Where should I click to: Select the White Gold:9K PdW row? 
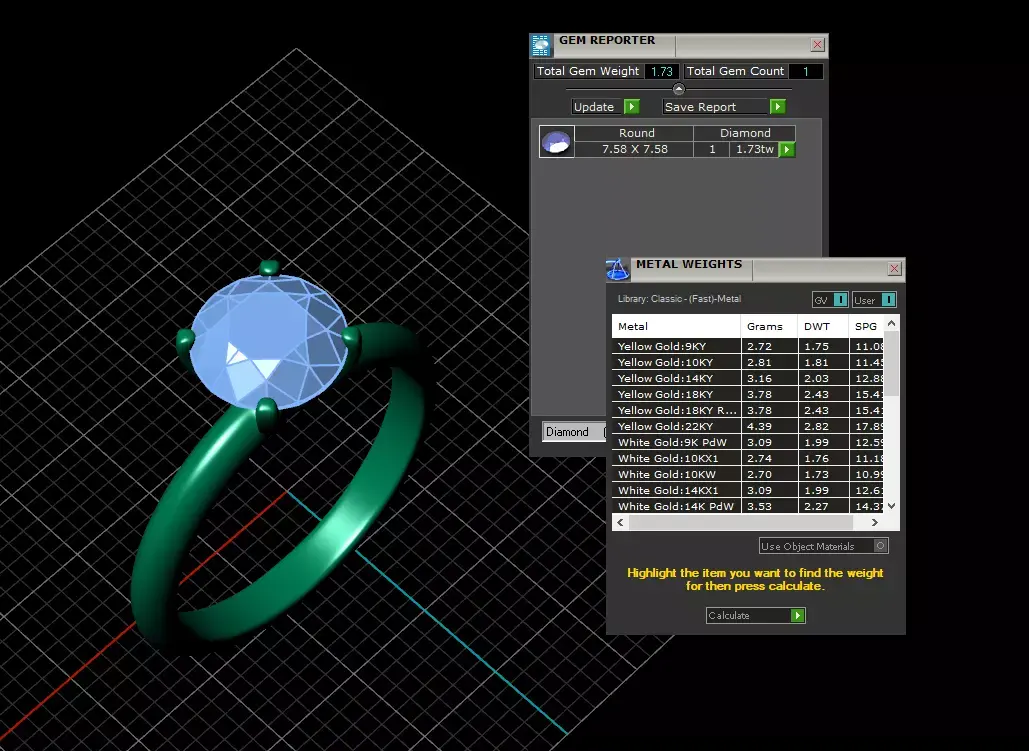[x=748, y=442]
